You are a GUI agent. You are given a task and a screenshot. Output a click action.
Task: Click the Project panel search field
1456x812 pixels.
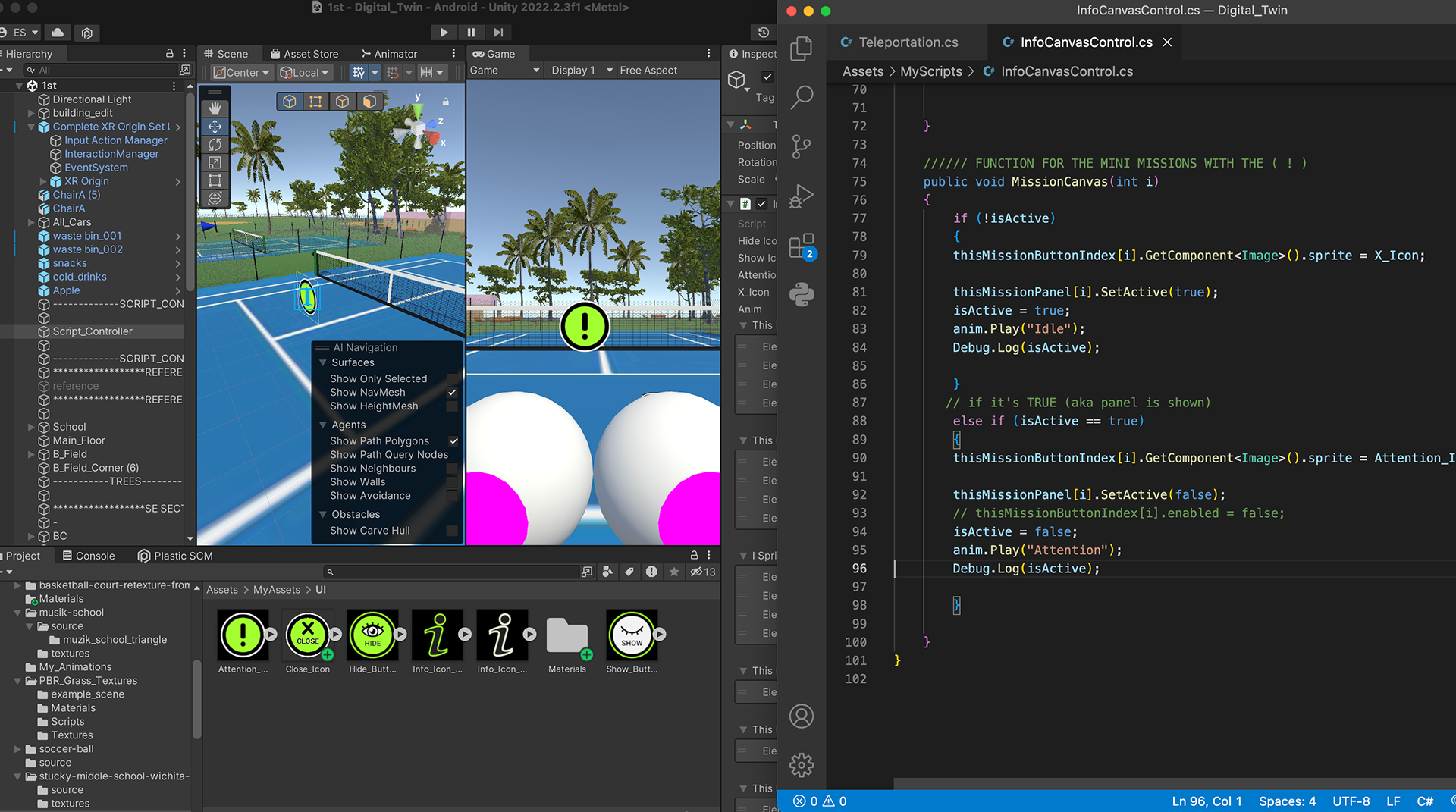pos(451,572)
